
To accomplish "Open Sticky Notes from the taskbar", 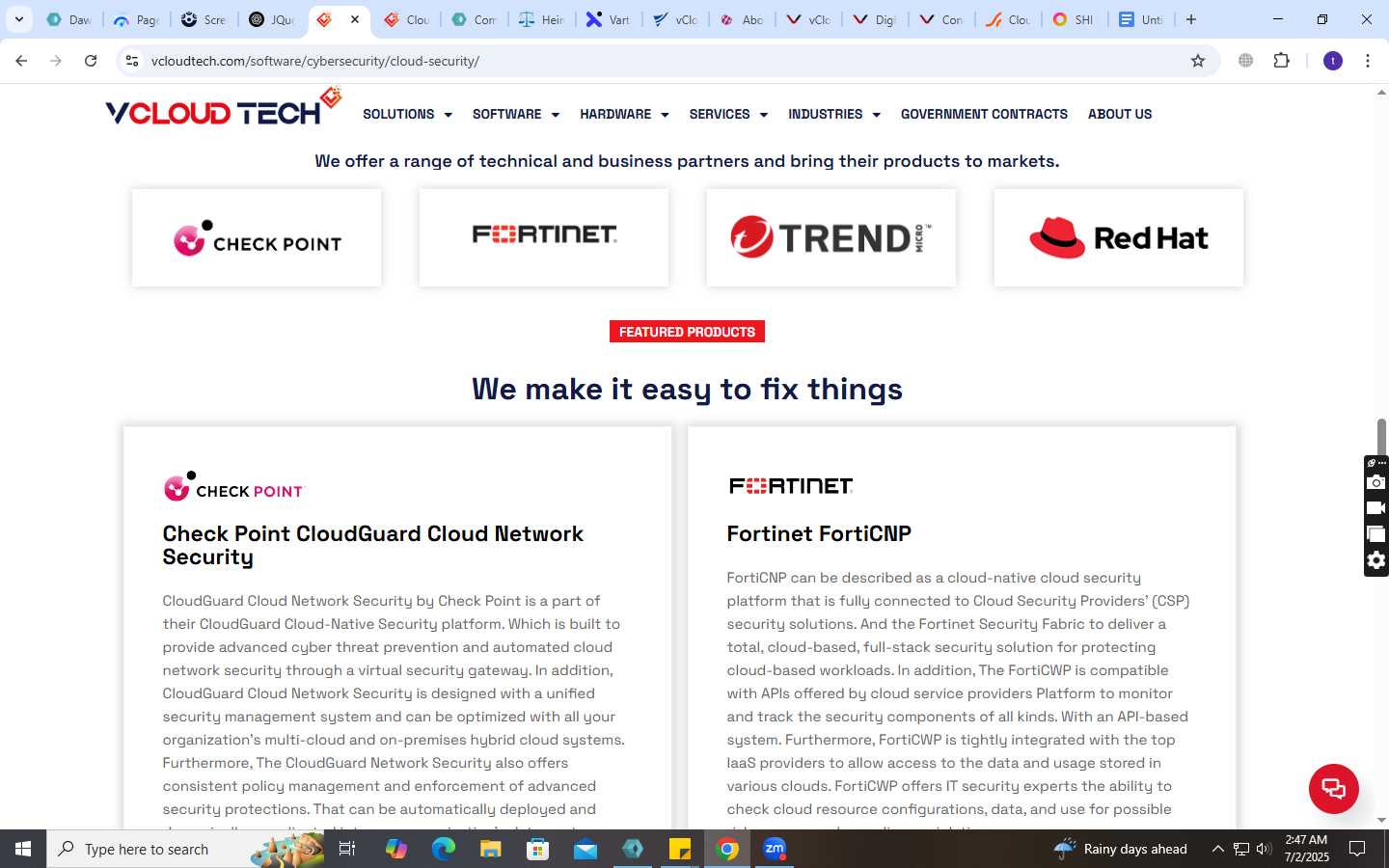I will coord(680,849).
